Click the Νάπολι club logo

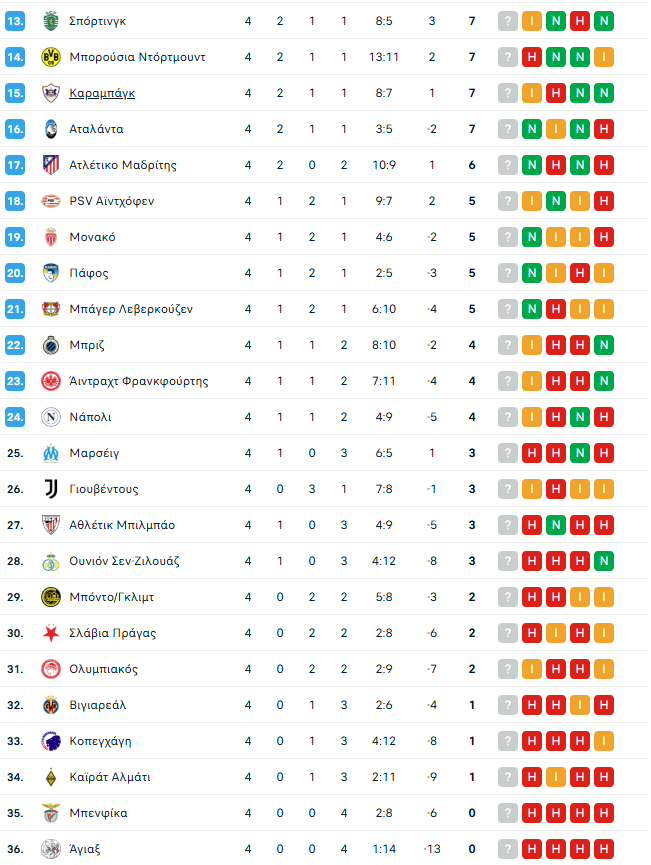(51, 417)
